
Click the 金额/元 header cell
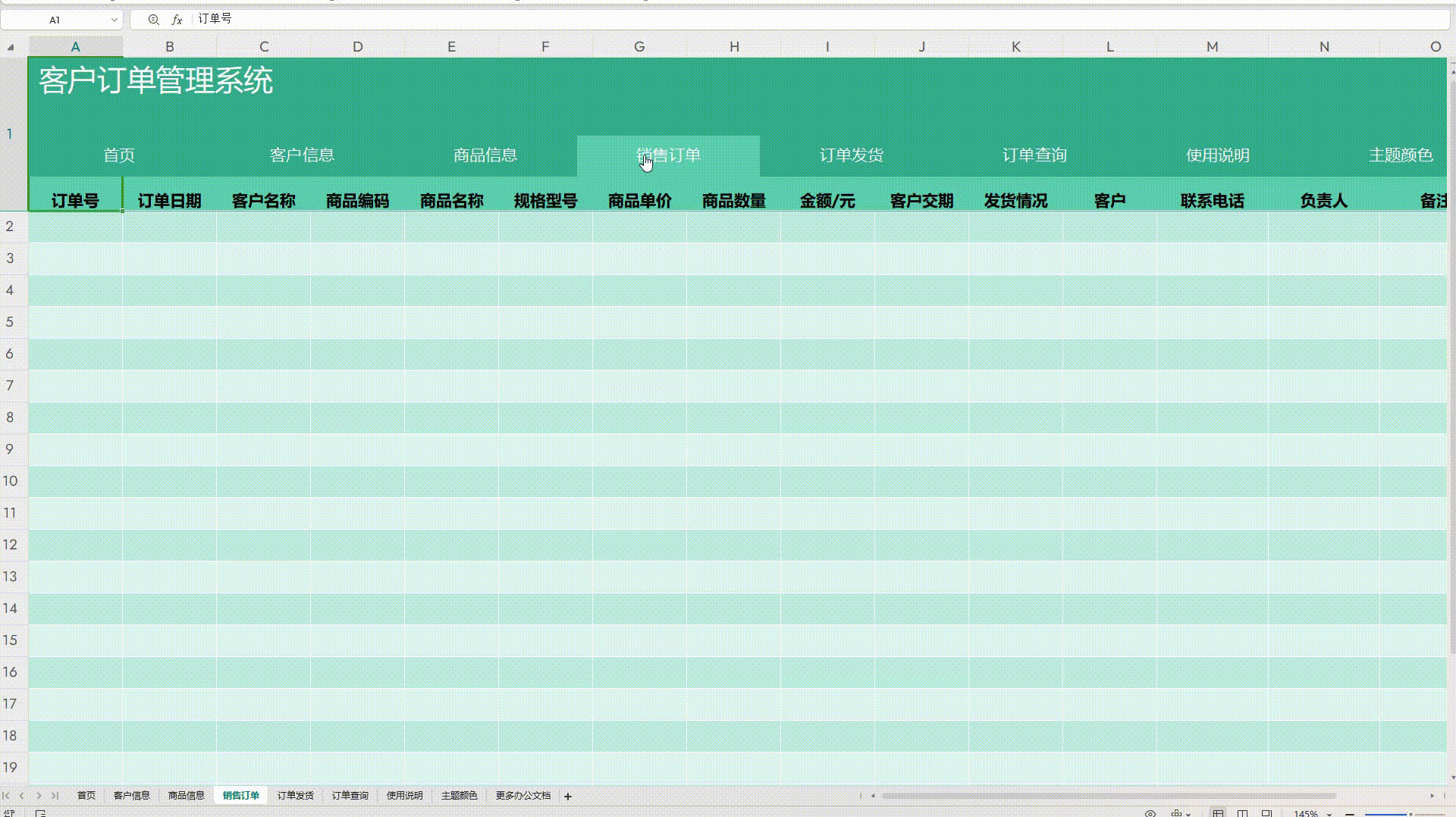click(x=828, y=201)
